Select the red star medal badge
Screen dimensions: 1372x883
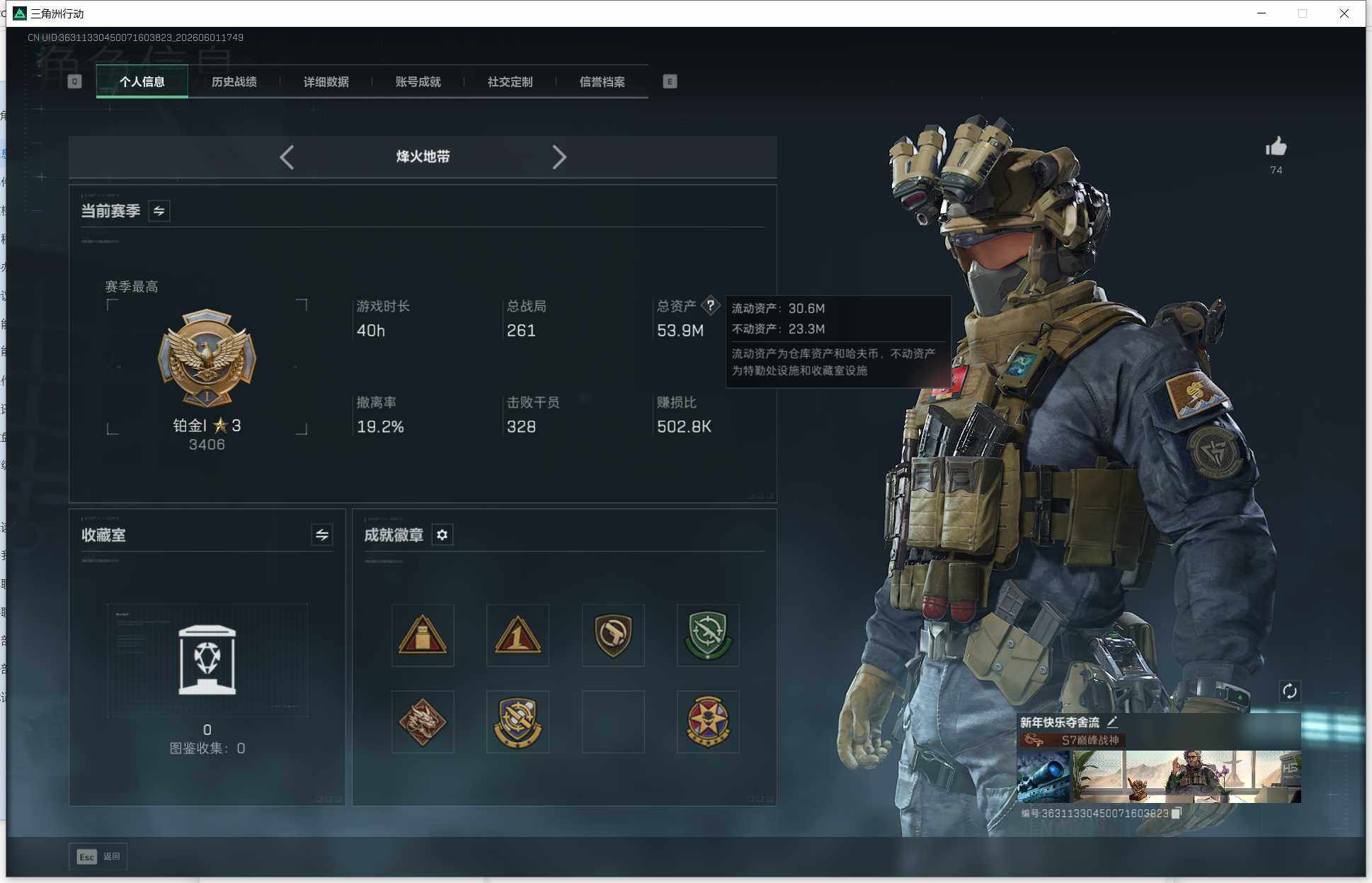point(708,722)
